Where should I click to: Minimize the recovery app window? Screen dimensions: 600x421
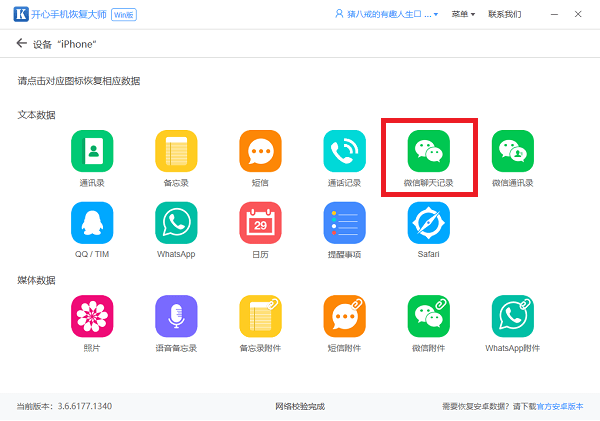click(554, 14)
